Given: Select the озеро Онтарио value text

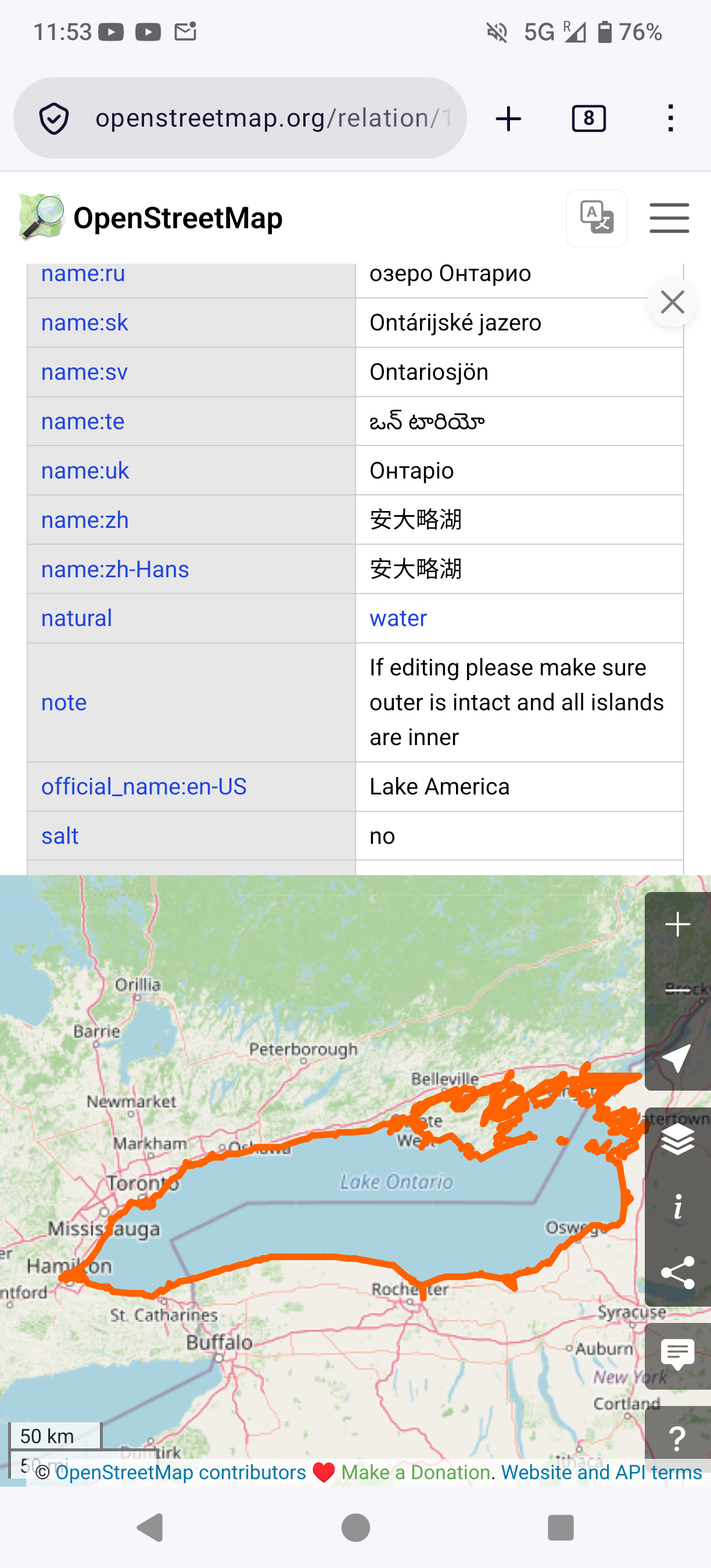Looking at the screenshot, I should click(x=450, y=274).
